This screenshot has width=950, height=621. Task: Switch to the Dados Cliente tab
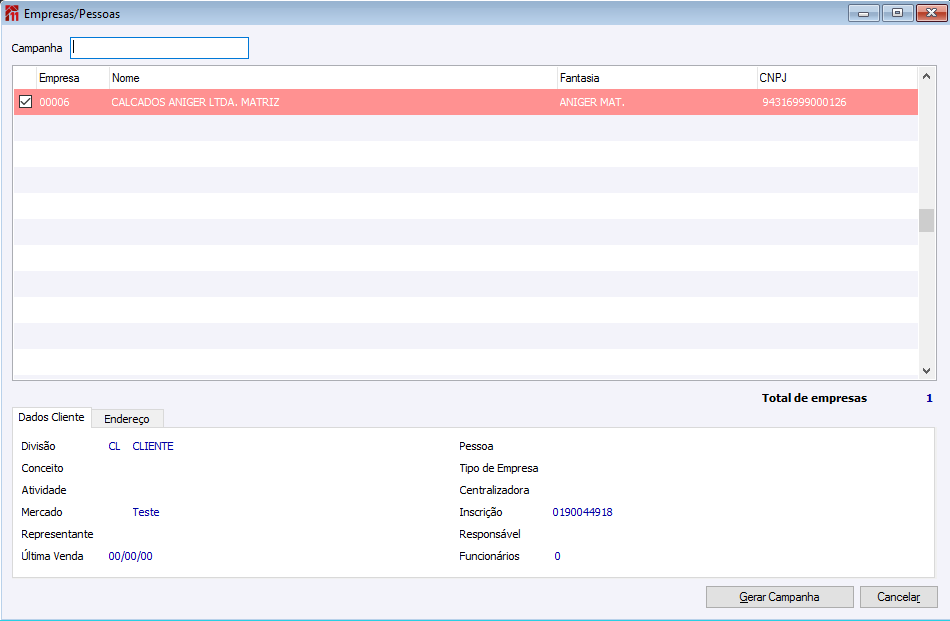pyautogui.click(x=51, y=417)
